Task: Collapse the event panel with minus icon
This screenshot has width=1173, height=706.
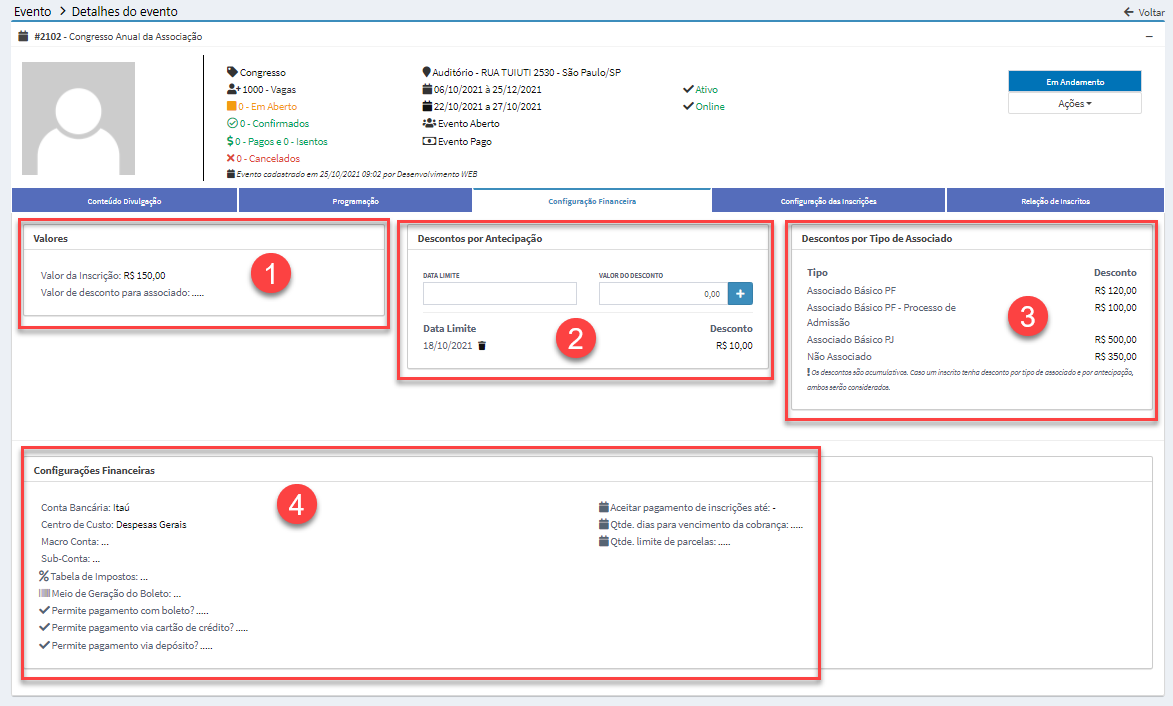Action: pyautogui.click(x=1149, y=36)
